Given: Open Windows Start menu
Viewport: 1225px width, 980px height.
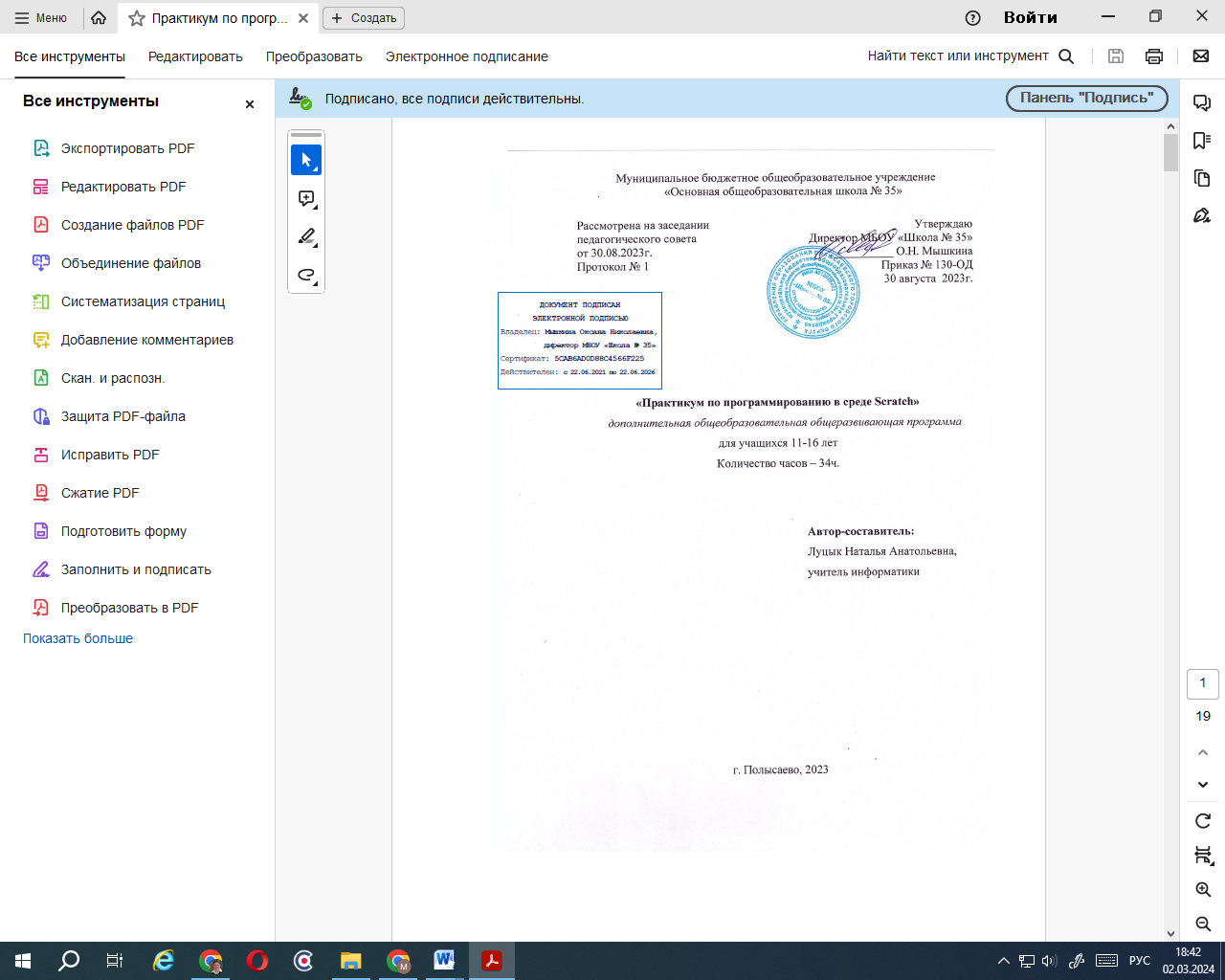Looking at the screenshot, I should coord(23,961).
